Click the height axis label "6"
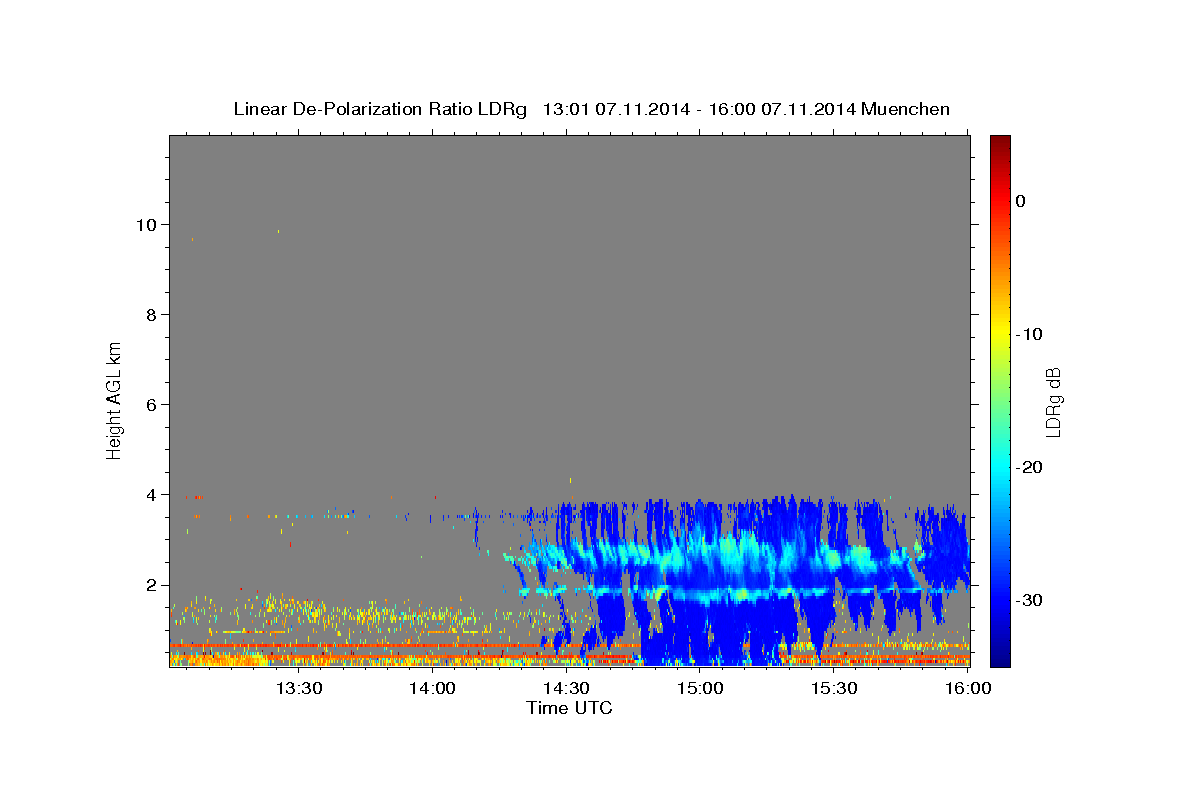This screenshot has height=800, width=1200. (x=149, y=404)
